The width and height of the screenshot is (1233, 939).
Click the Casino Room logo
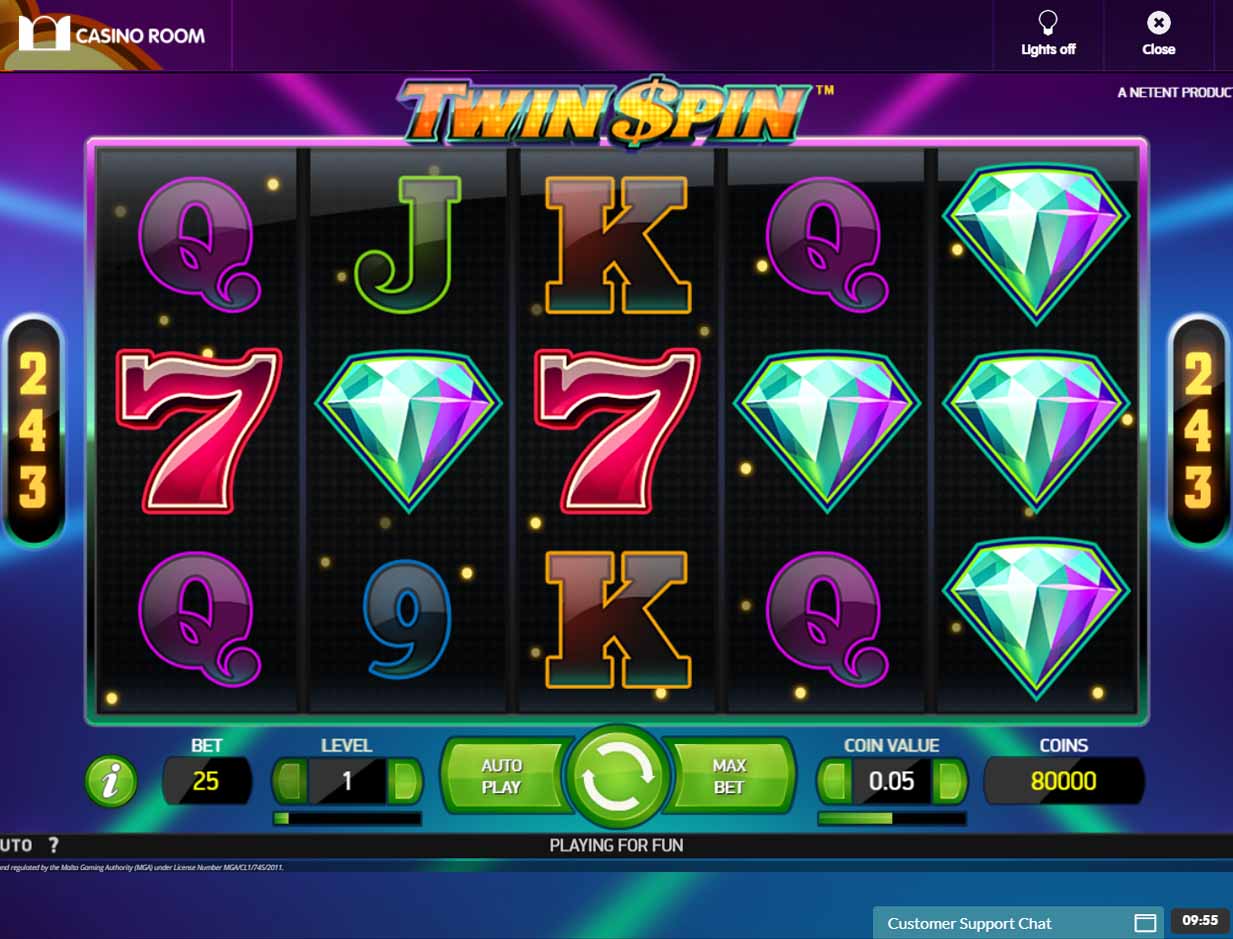[x=112, y=35]
